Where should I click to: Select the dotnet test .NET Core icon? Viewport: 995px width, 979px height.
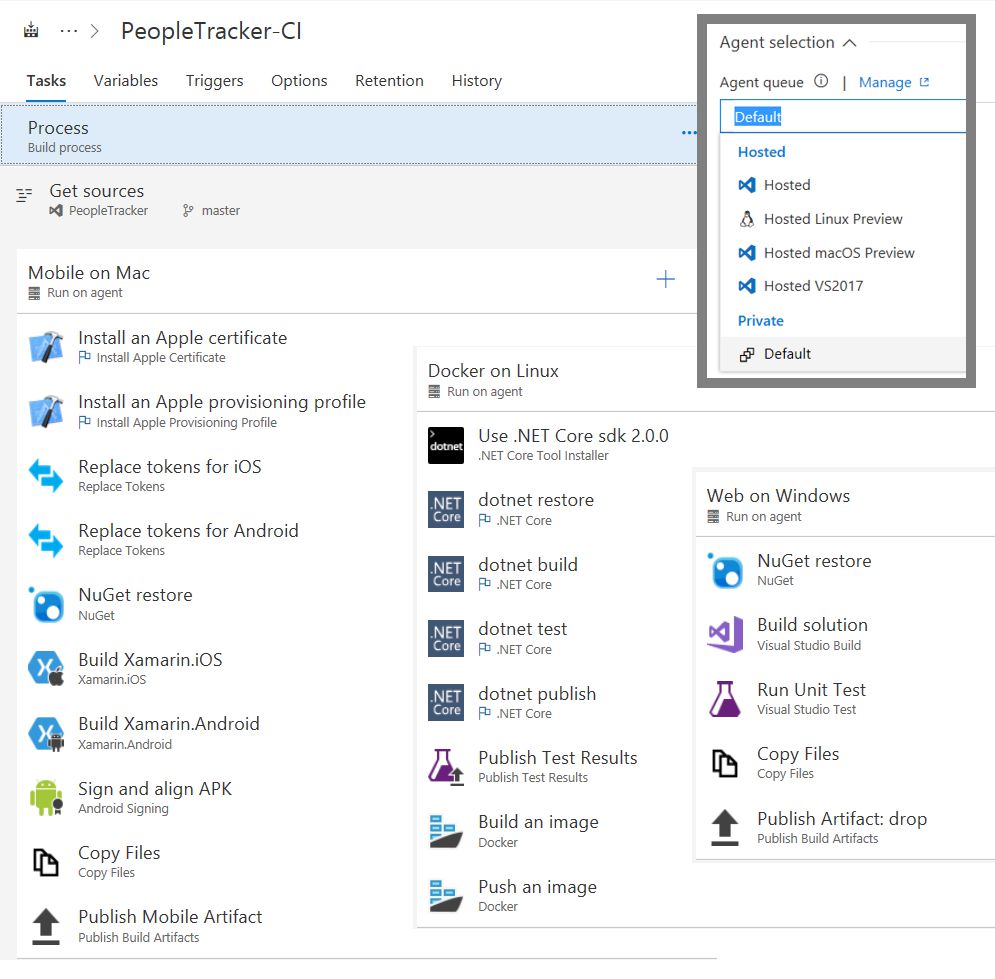(445, 638)
